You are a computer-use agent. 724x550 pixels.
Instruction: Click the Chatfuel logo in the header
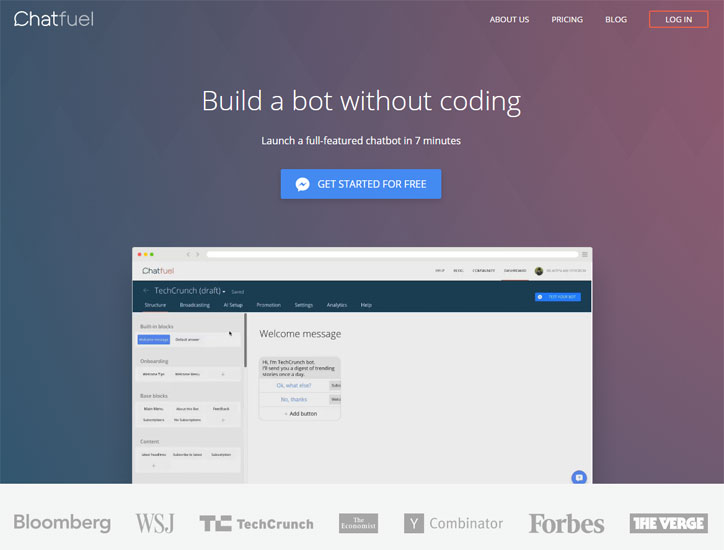click(54, 19)
